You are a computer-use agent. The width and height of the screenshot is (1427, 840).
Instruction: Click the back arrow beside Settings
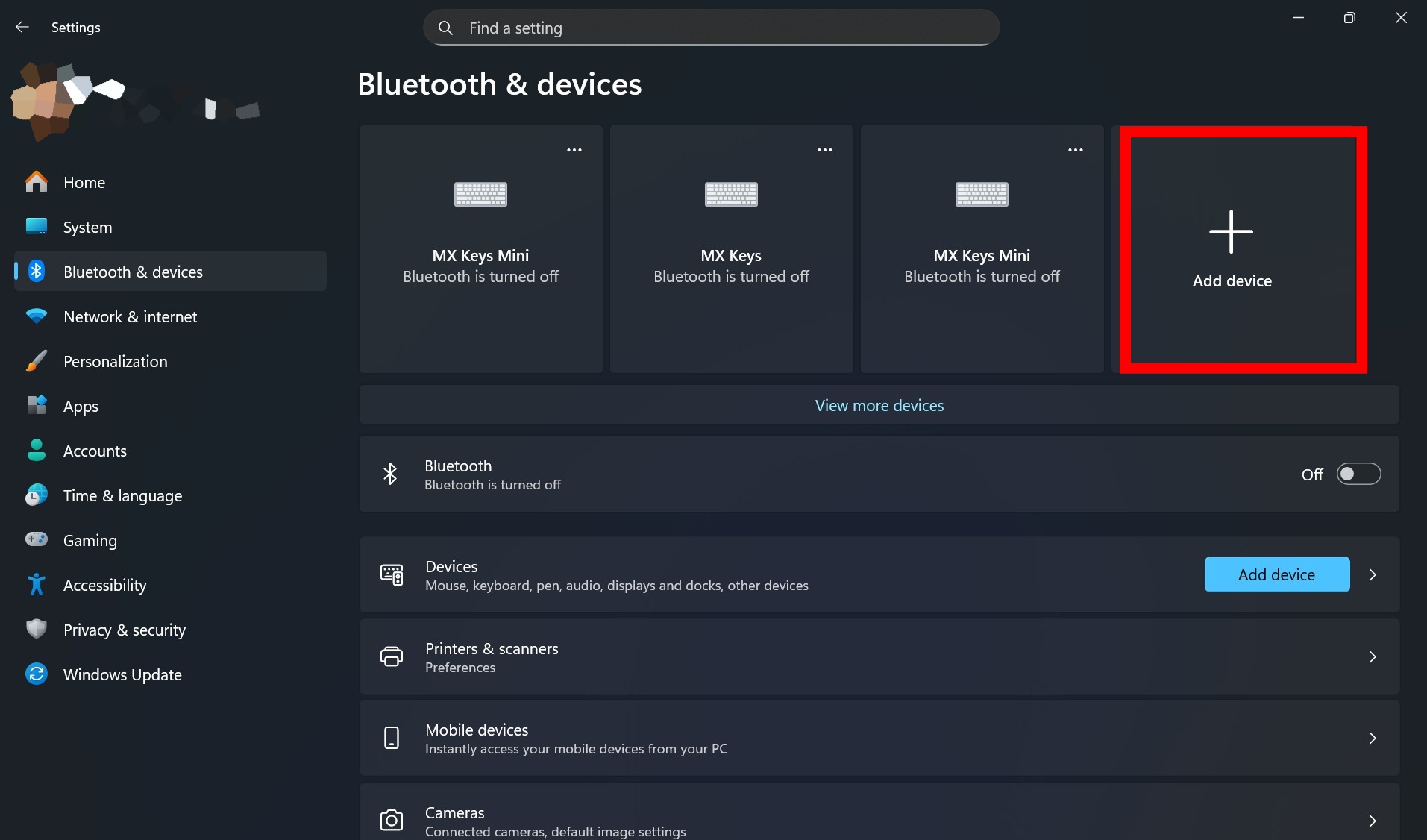pos(22,28)
